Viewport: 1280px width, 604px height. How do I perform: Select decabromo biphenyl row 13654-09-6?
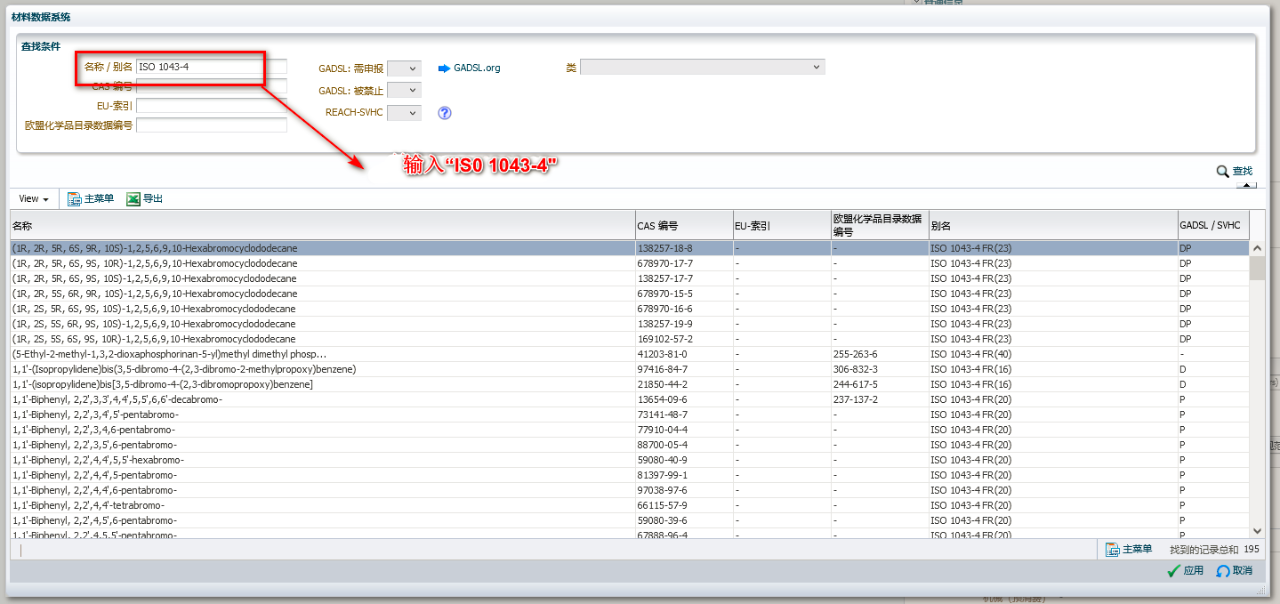(630, 400)
